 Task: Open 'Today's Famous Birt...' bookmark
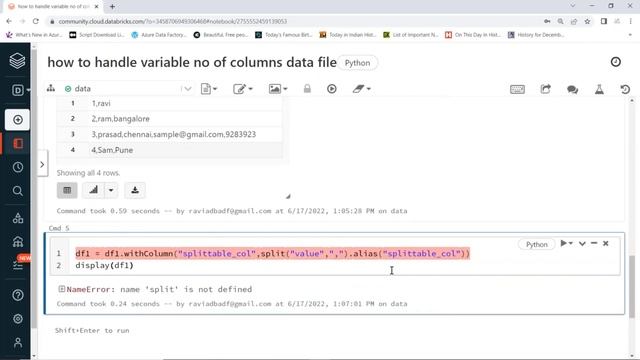284,35
